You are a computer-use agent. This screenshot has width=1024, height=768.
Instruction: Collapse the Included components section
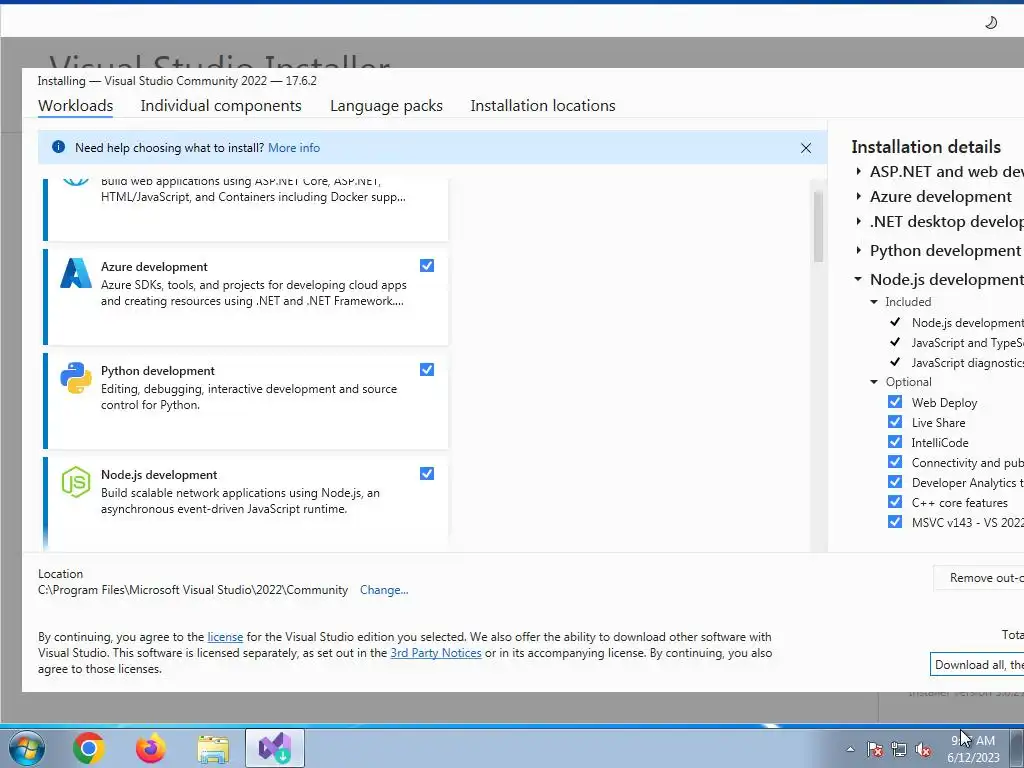pos(874,302)
